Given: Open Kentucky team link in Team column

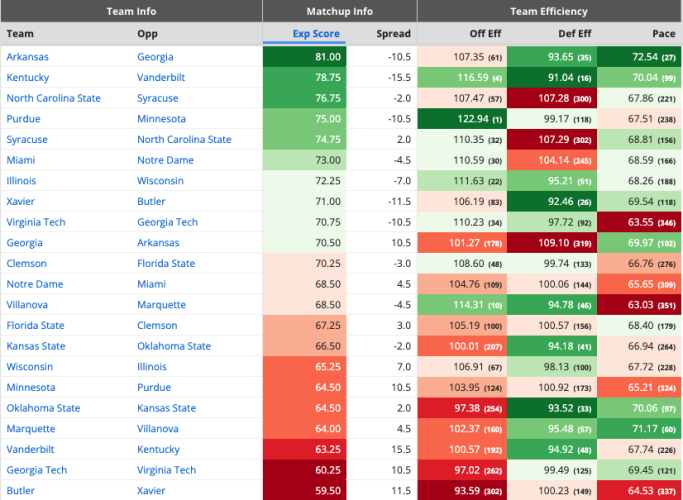Looking at the screenshot, I should click(x=28, y=78).
